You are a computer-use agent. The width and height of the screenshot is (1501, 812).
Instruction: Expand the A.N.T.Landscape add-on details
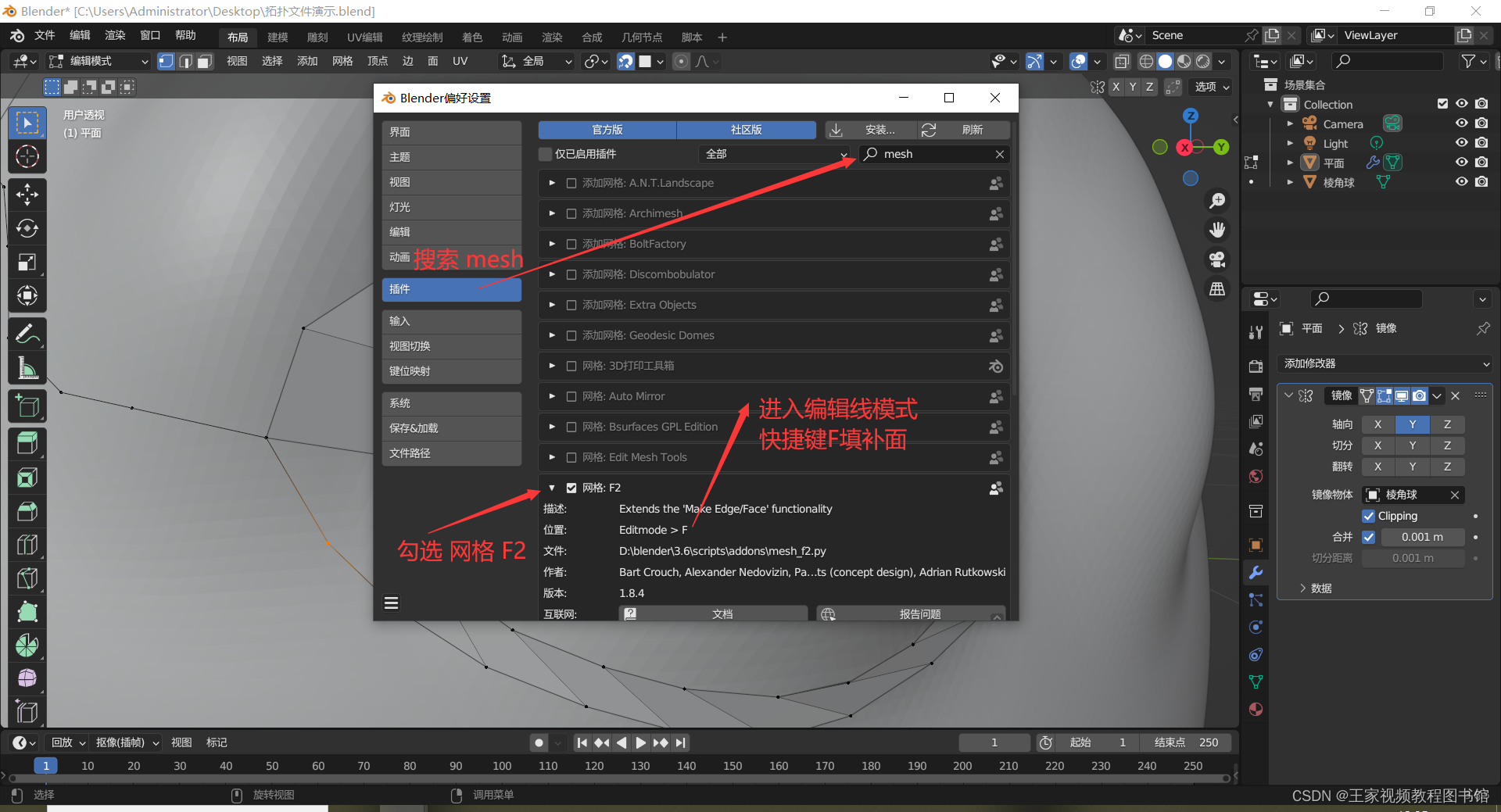(x=552, y=183)
